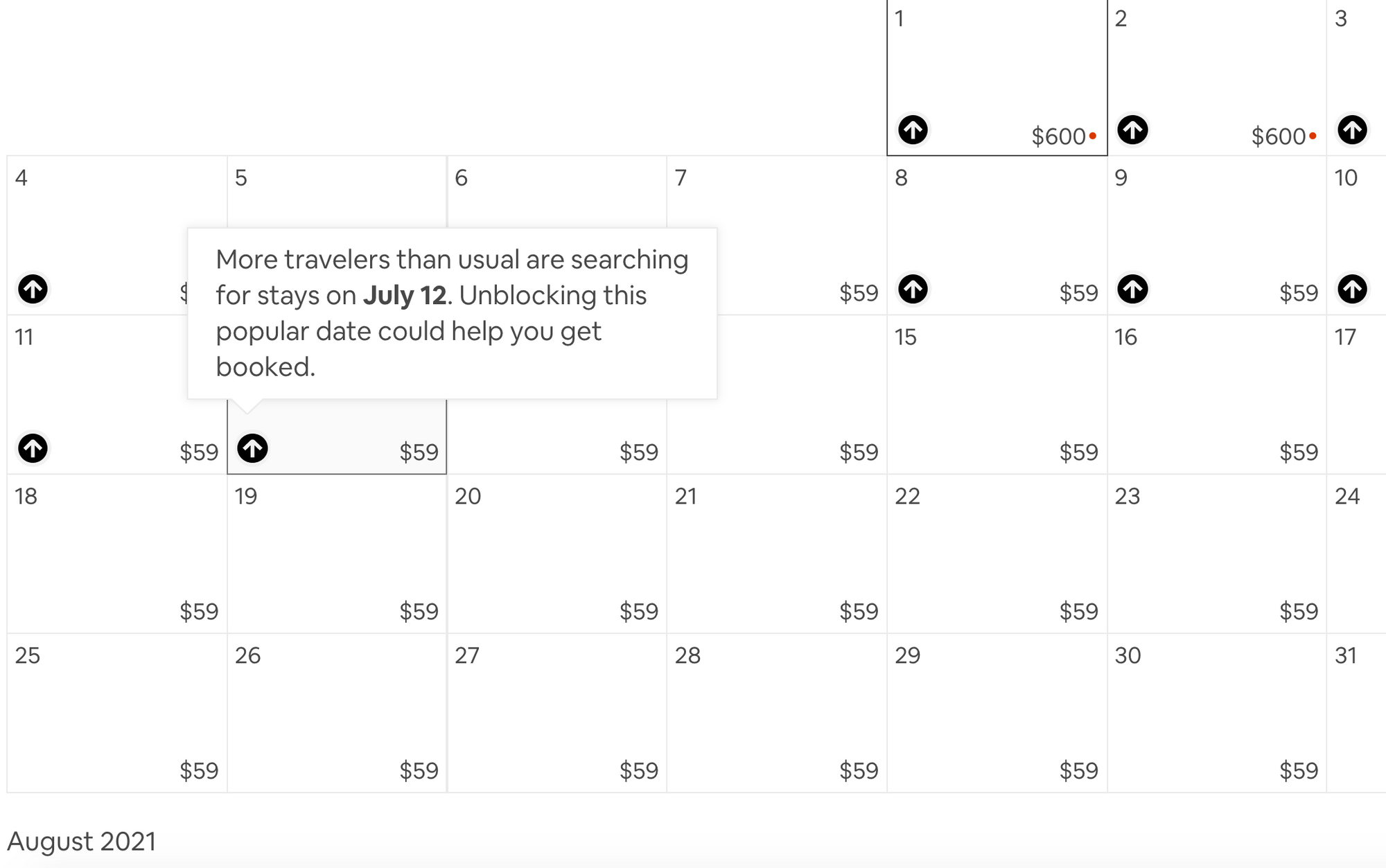Click the demand trend arrow on July 9
The height and width of the screenshot is (868, 1386).
pos(1134,290)
